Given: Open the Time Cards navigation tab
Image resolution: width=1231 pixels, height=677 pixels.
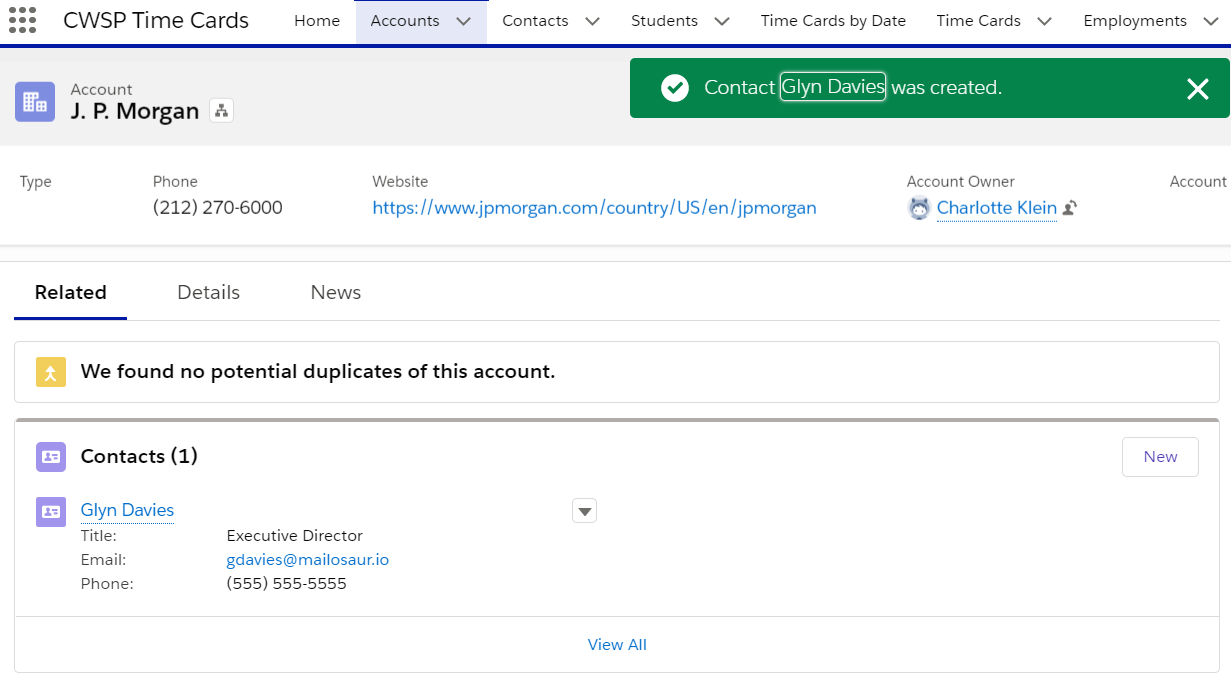Looking at the screenshot, I should (979, 21).
